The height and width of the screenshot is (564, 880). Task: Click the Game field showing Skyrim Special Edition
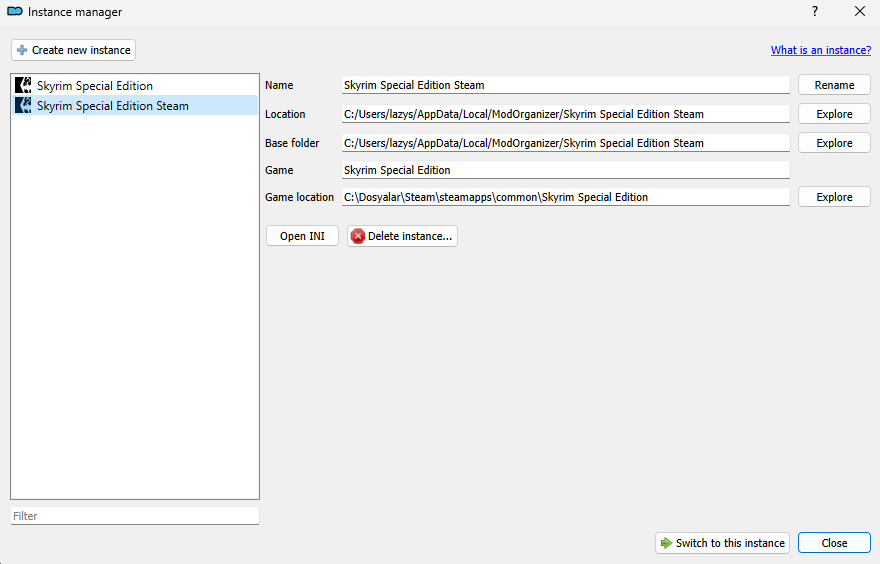565,170
